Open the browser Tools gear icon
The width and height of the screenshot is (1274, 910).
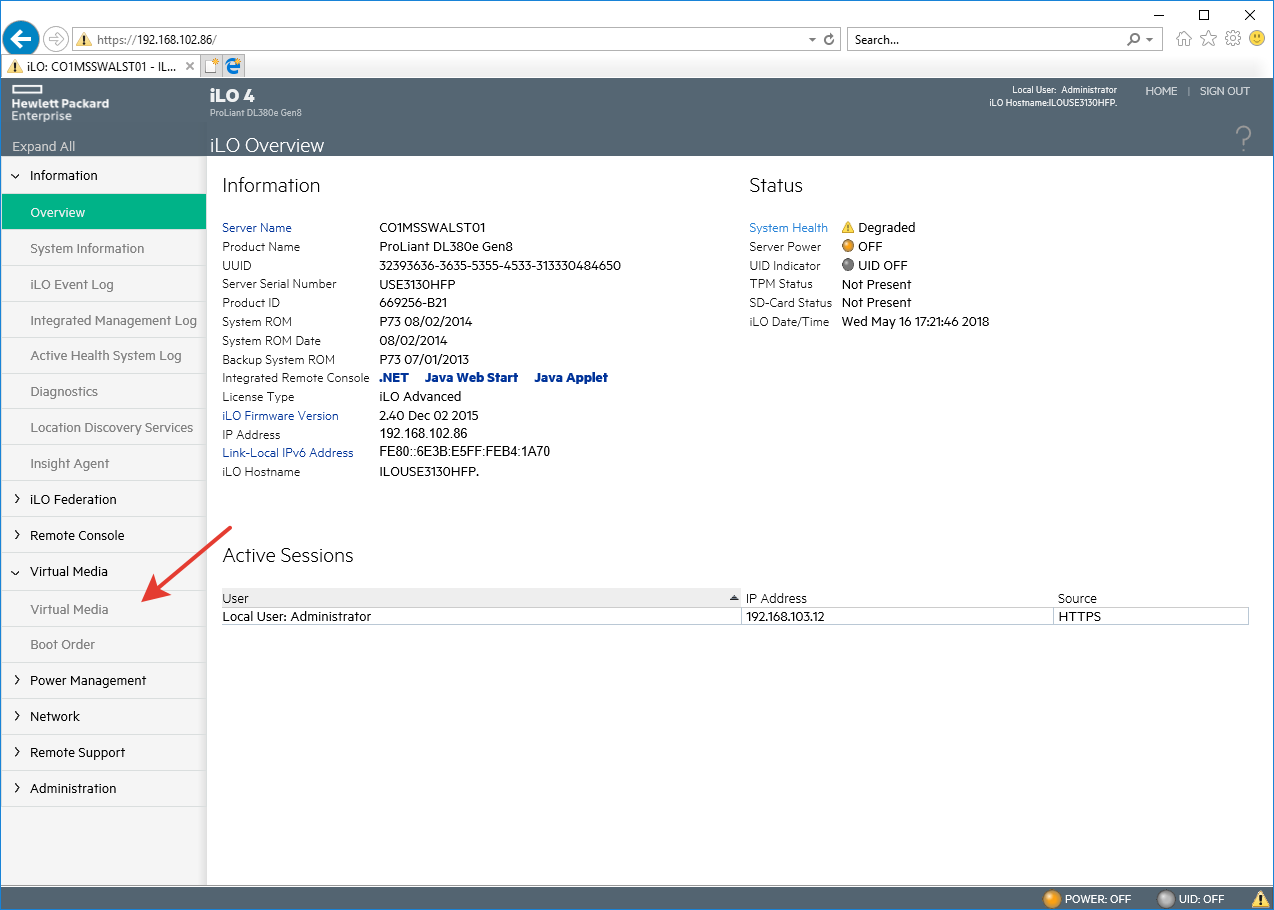[x=1233, y=39]
